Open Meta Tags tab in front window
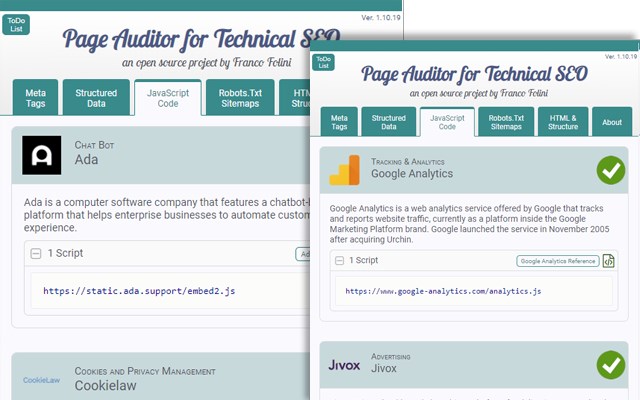 coord(339,122)
